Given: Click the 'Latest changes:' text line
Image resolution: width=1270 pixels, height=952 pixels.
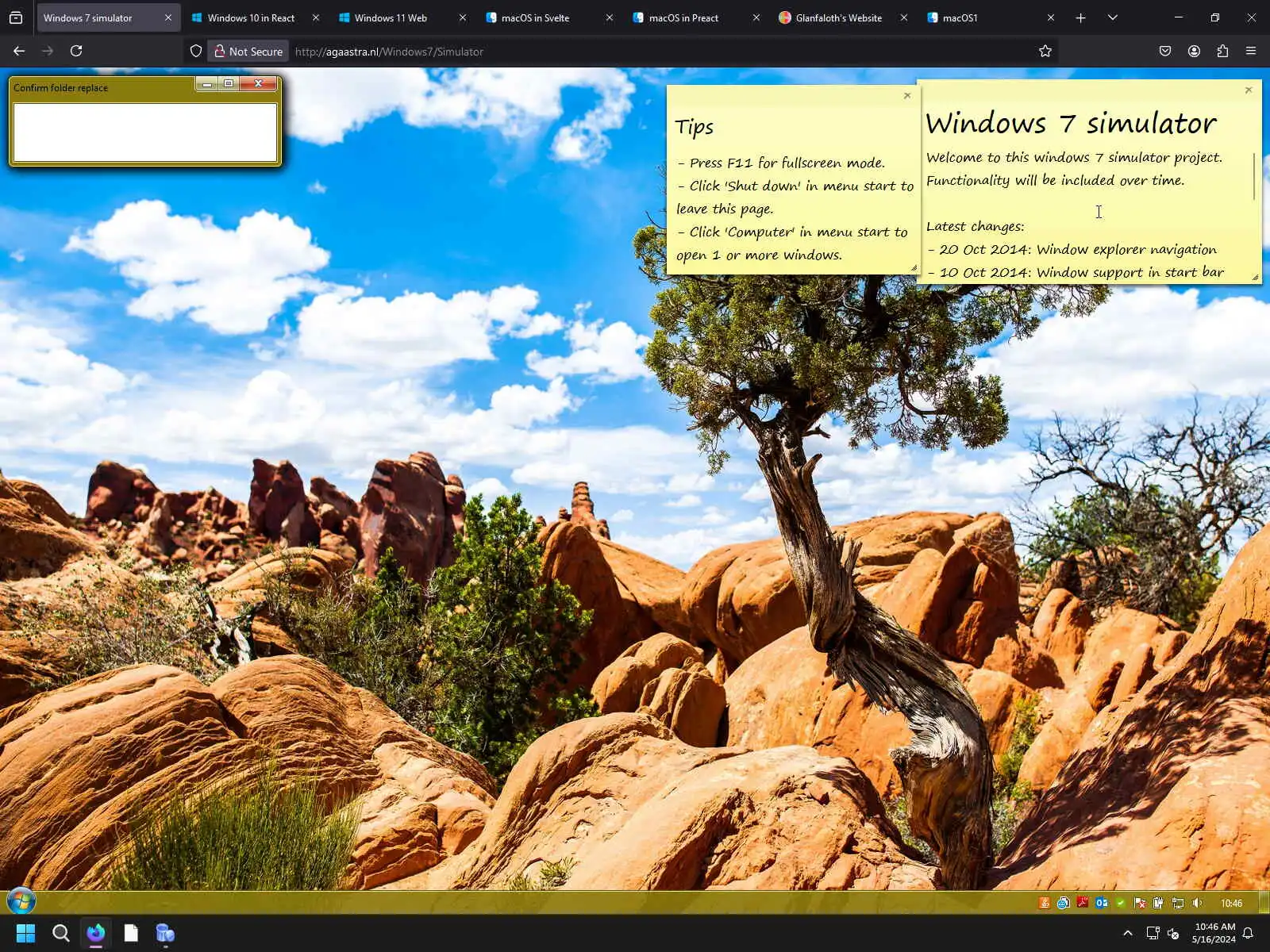Looking at the screenshot, I should [x=975, y=226].
